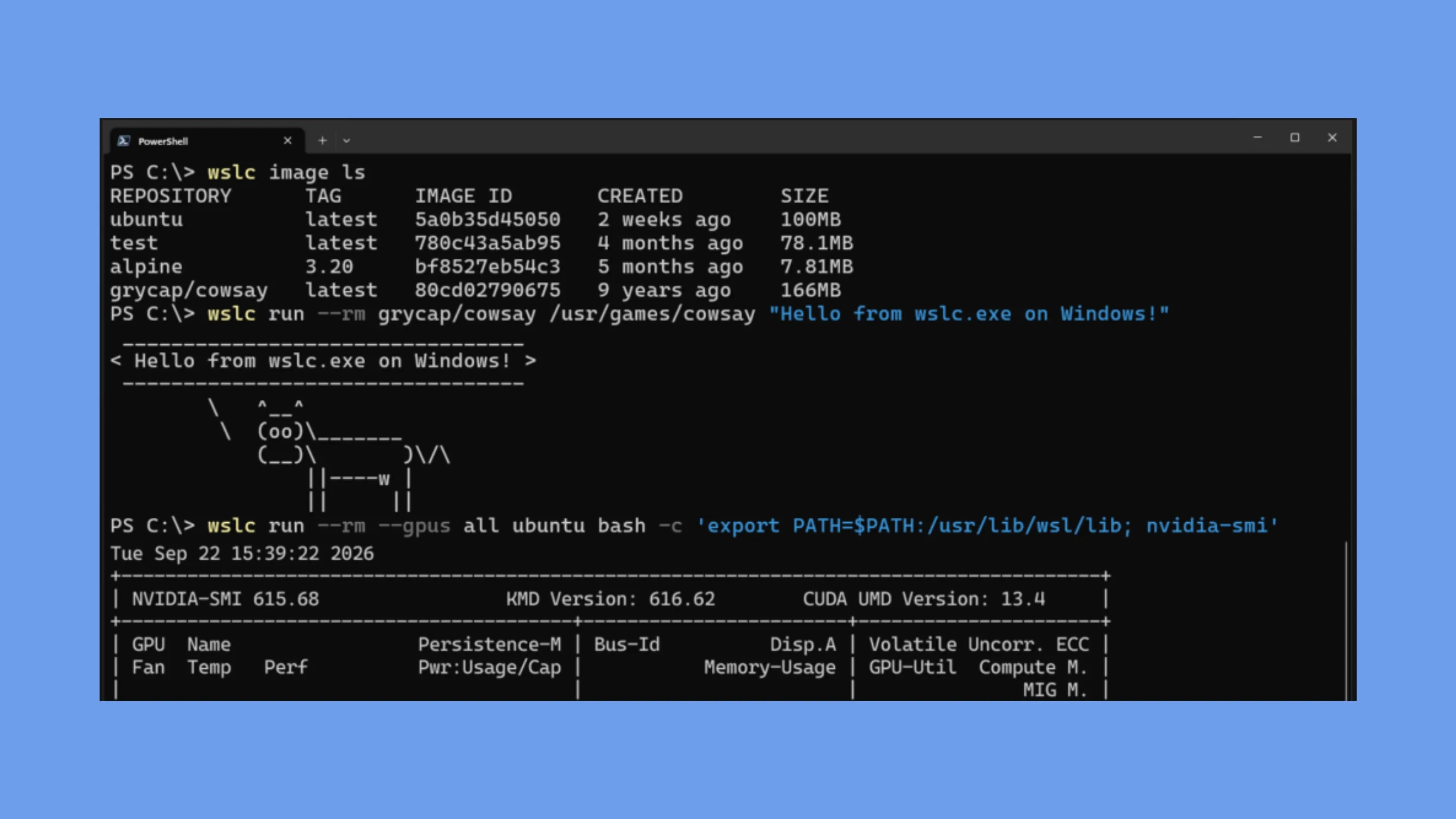Click image ID bf8527eb54c3
The image size is (1456, 819).
coord(488,267)
